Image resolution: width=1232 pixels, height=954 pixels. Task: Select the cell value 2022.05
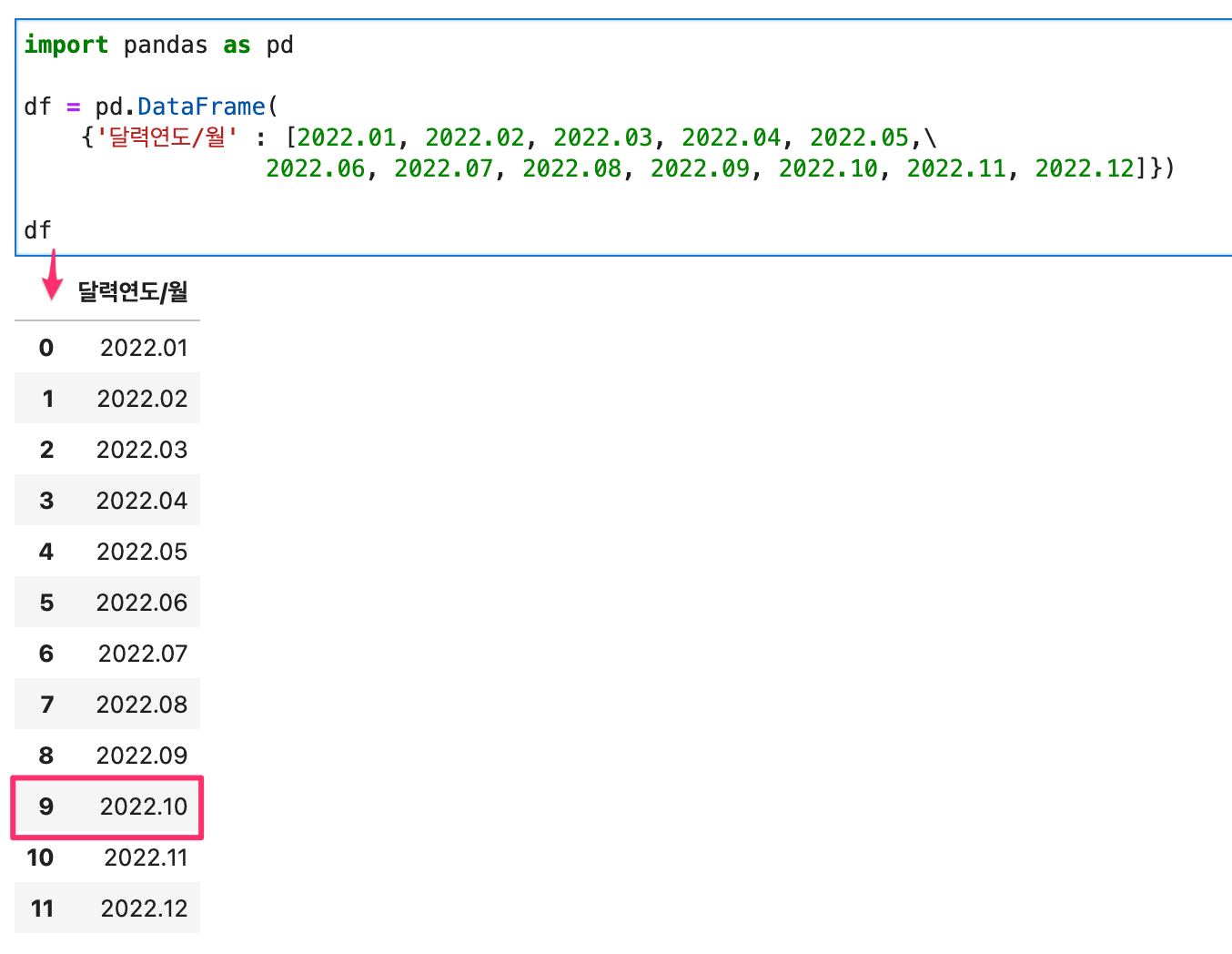click(x=142, y=552)
